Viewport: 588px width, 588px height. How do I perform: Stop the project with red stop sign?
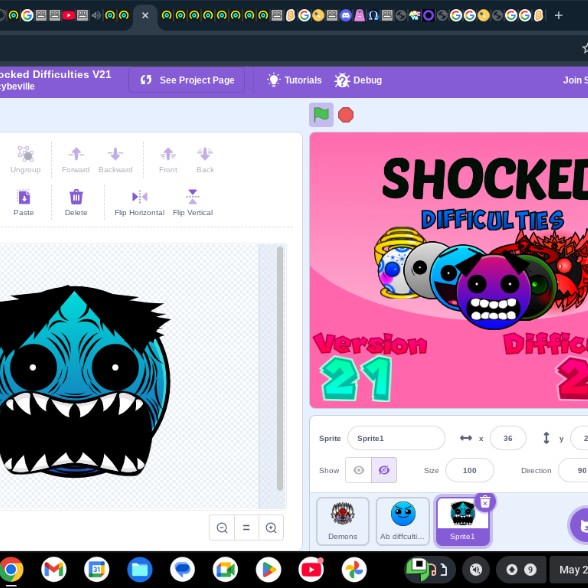pos(345,115)
